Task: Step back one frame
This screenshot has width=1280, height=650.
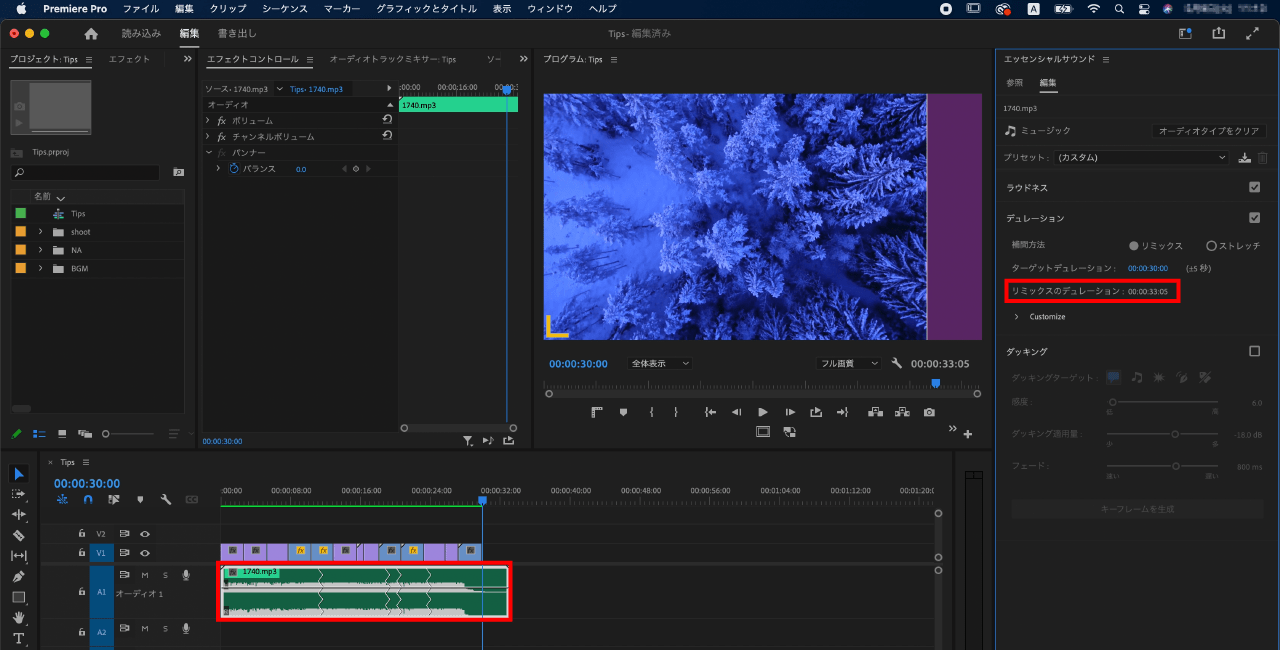Action: click(x=736, y=412)
